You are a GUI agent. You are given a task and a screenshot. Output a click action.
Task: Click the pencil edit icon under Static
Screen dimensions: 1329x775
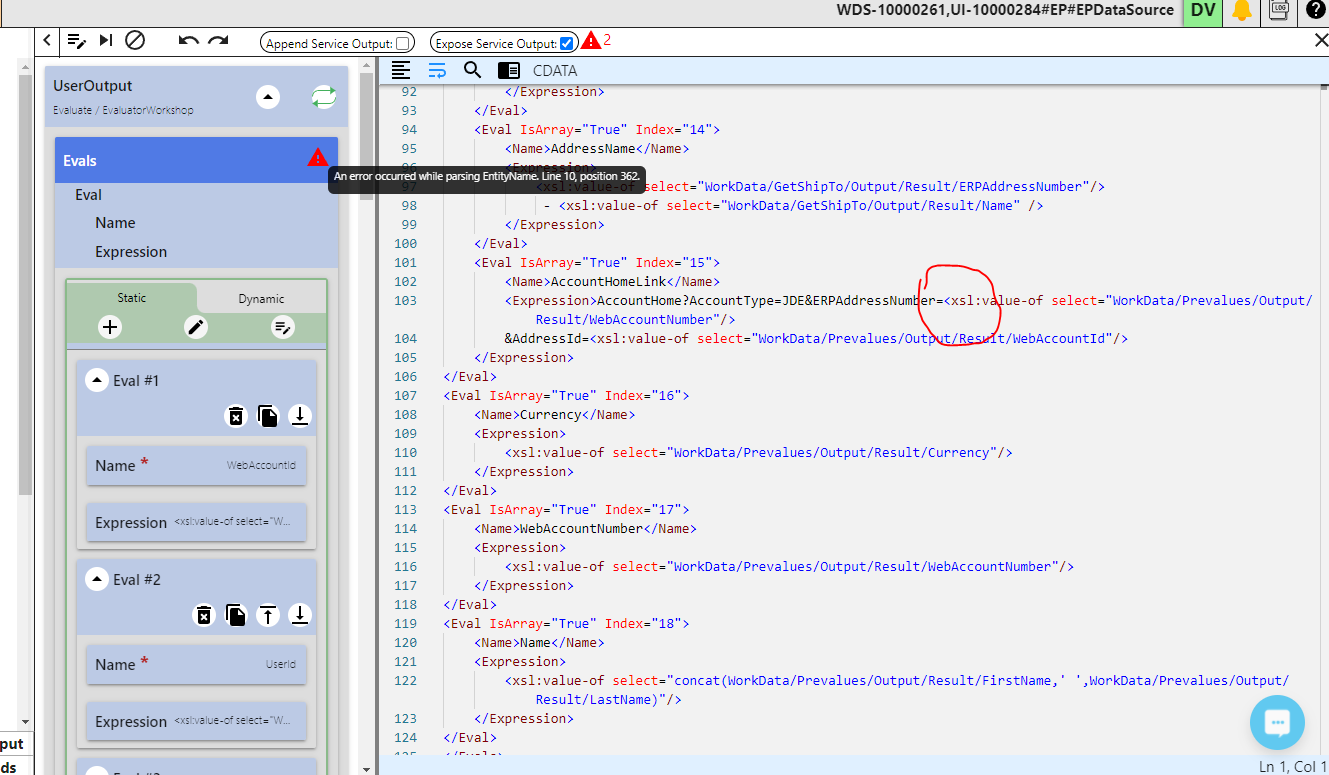point(196,327)
